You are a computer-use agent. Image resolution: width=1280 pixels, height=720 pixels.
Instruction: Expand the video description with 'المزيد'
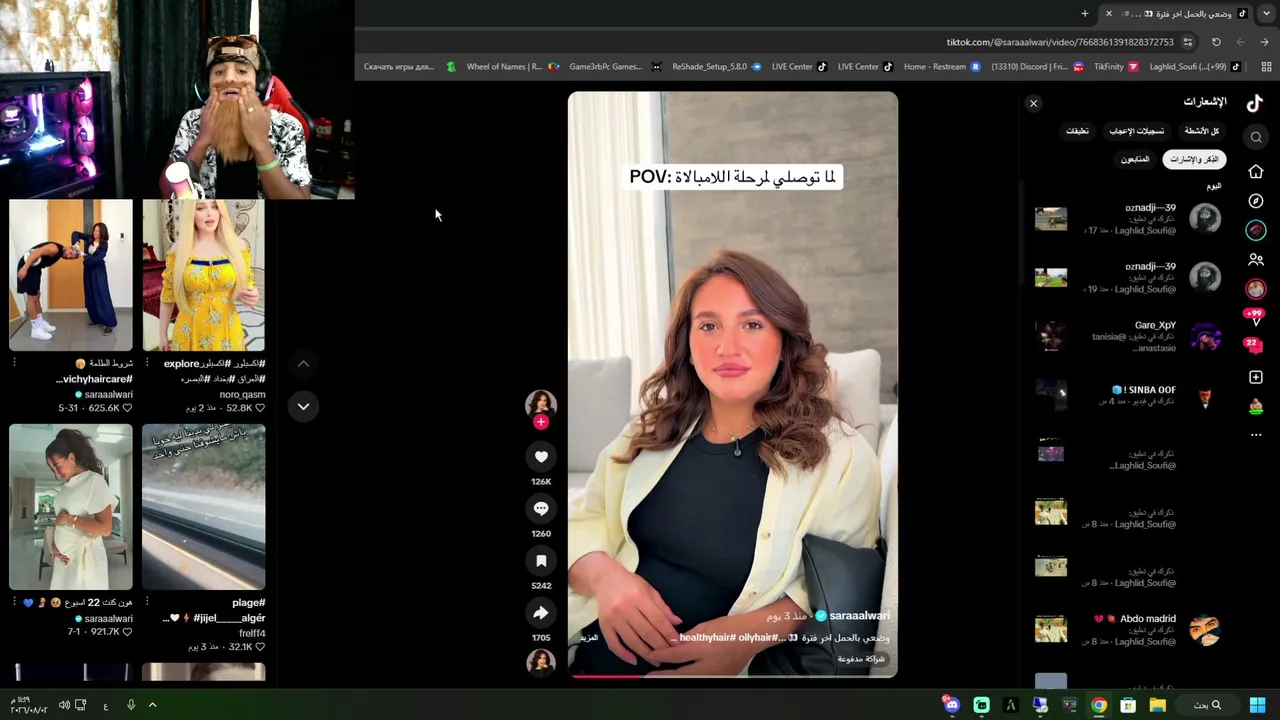click(x=589, y=638)
